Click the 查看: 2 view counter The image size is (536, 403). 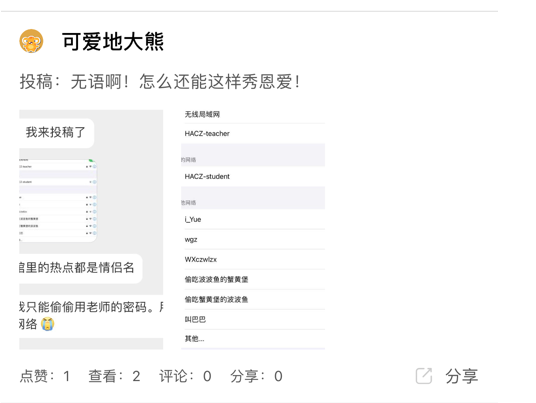114,376
